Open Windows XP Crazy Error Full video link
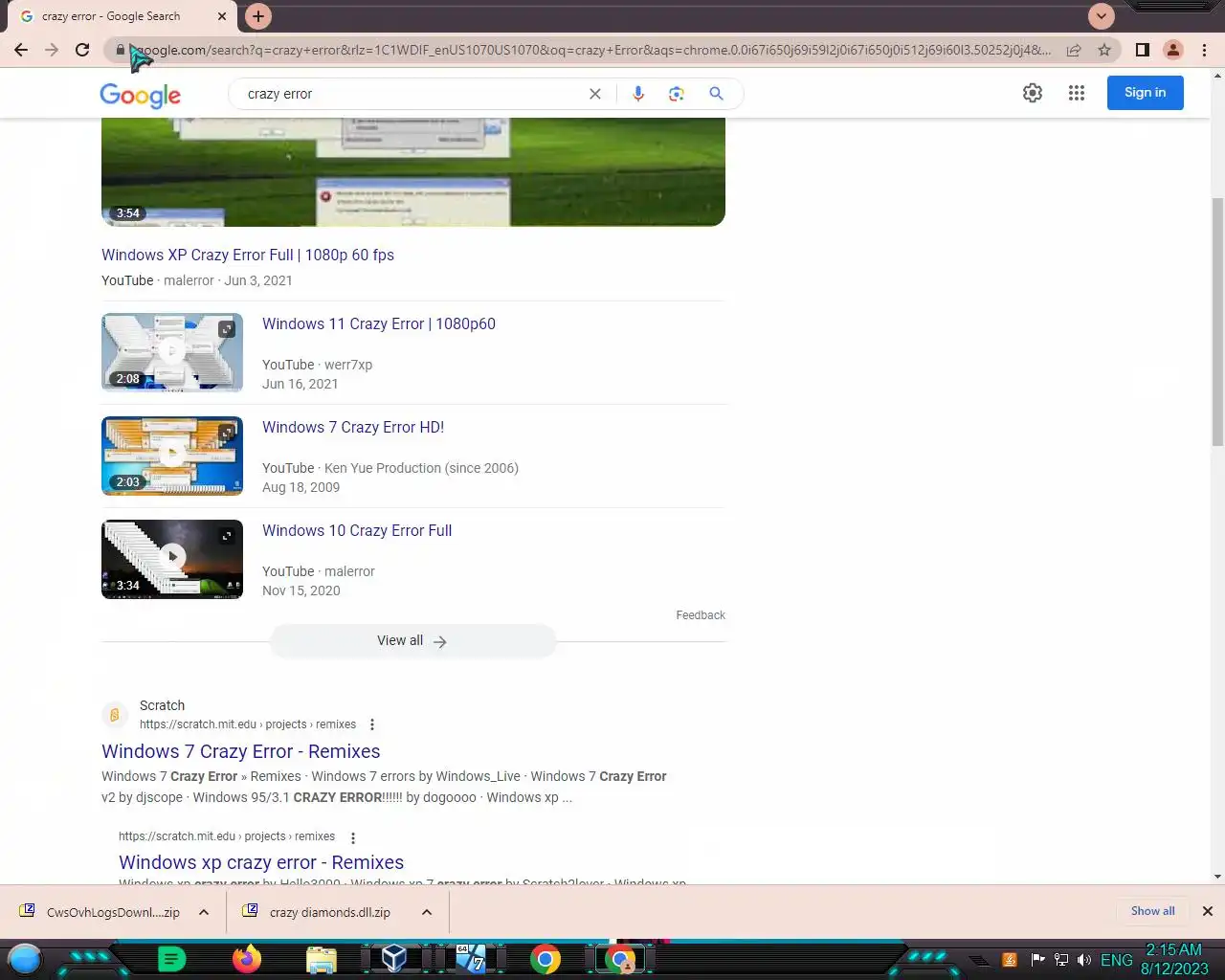Screen dimensions: 1225x980 click(x=248, y=255)
